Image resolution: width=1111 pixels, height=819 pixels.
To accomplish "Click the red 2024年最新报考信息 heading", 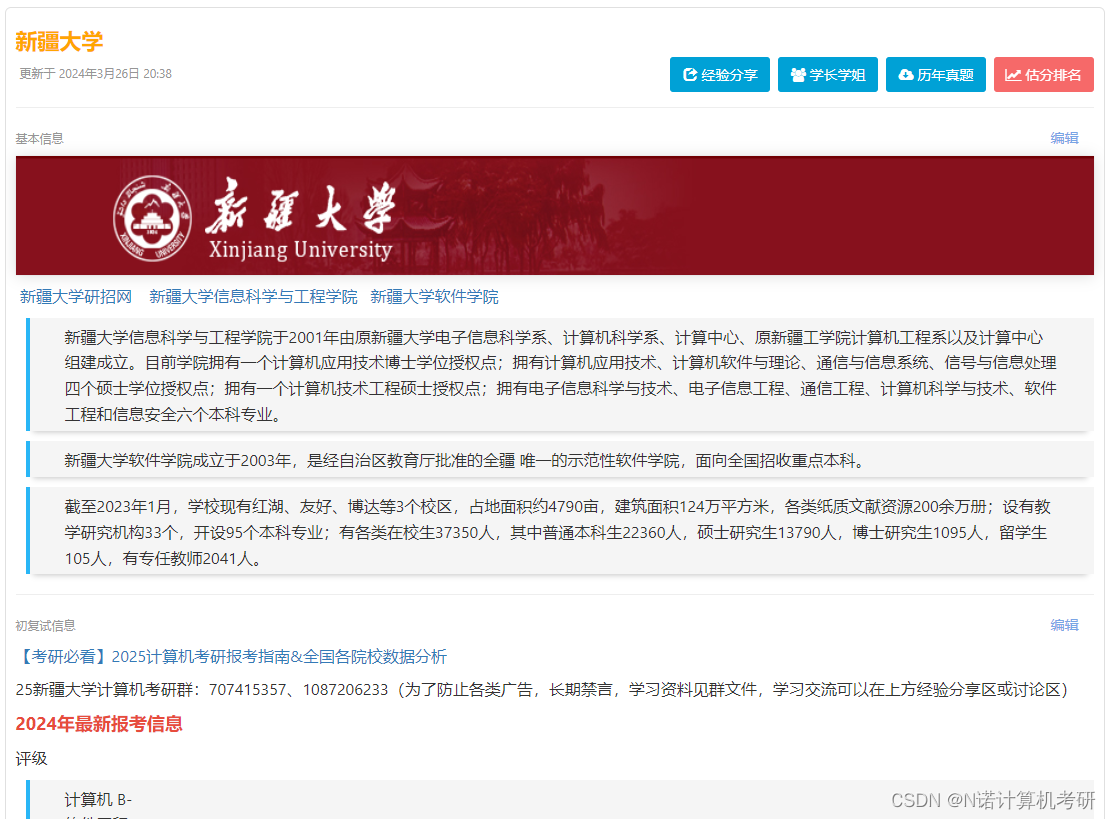I will (99, 724).
